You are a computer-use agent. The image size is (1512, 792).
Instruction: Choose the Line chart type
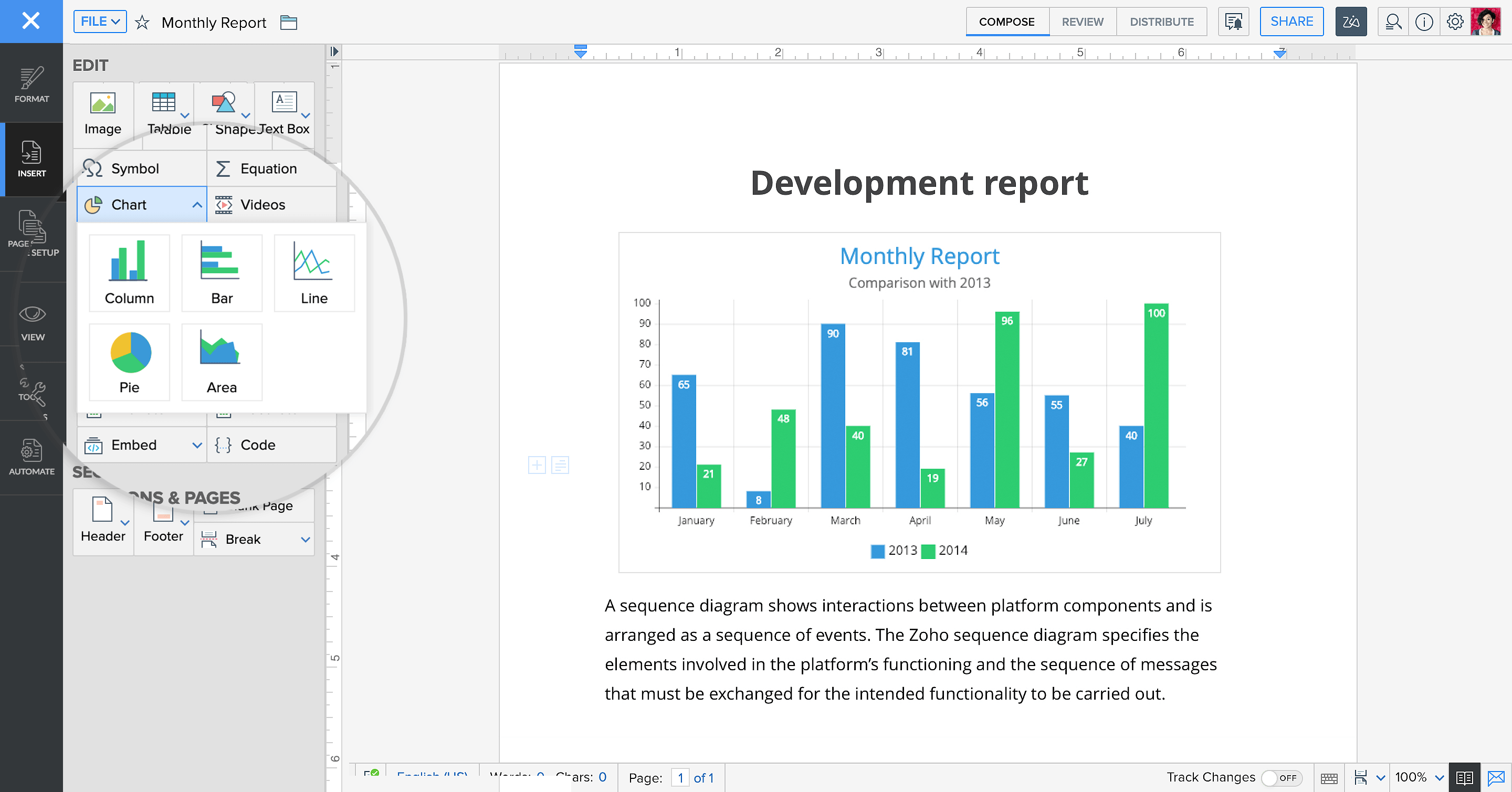tap(314, 273)
